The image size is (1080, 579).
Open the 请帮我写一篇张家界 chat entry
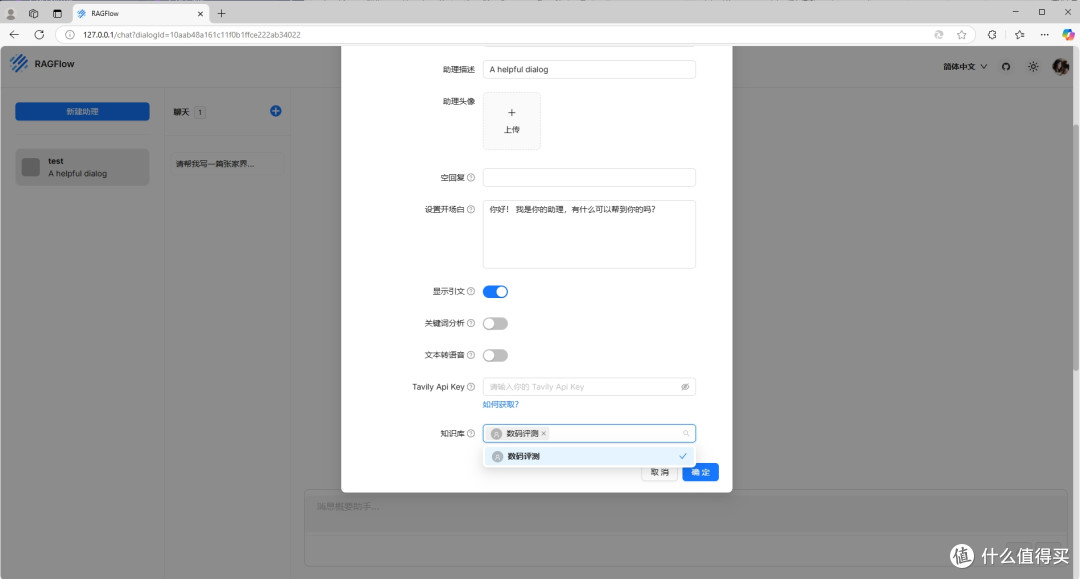tap(227, 164)
